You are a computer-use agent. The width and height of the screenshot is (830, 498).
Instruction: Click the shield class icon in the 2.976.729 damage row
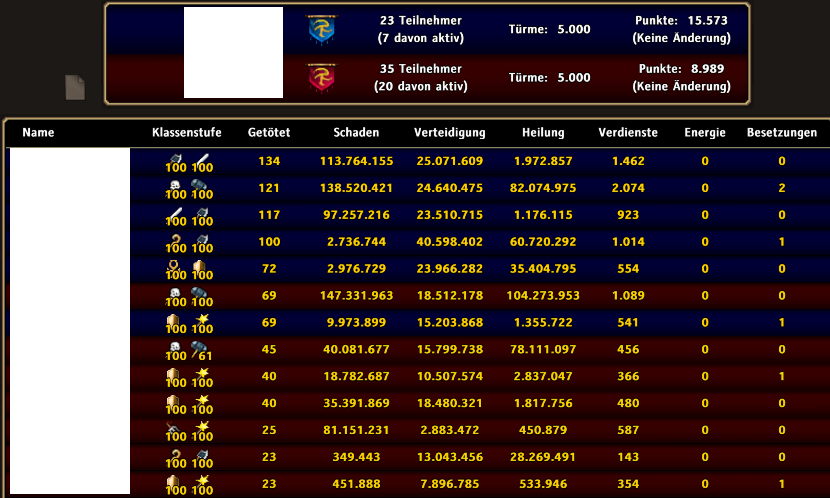coord(200,266)
